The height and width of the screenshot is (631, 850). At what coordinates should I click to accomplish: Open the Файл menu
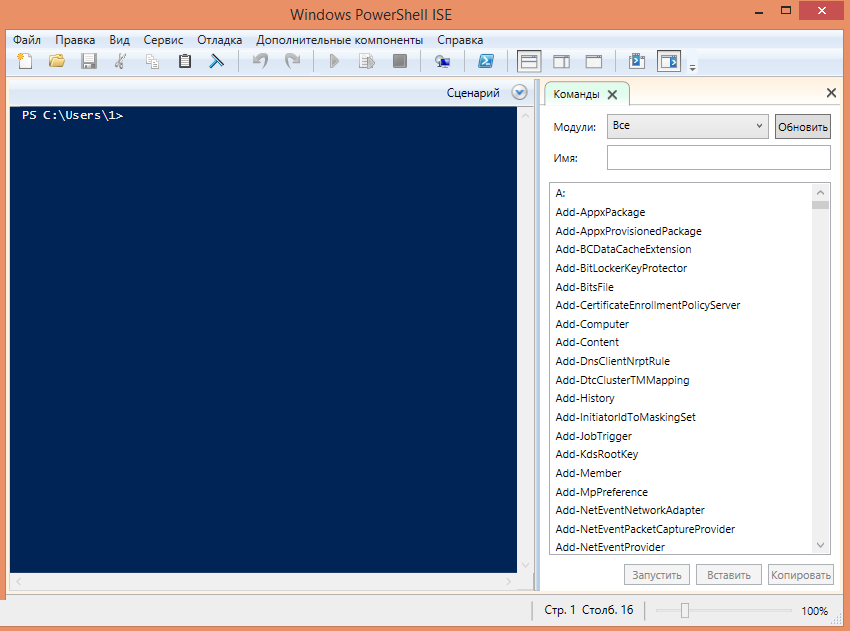(27, 40)
